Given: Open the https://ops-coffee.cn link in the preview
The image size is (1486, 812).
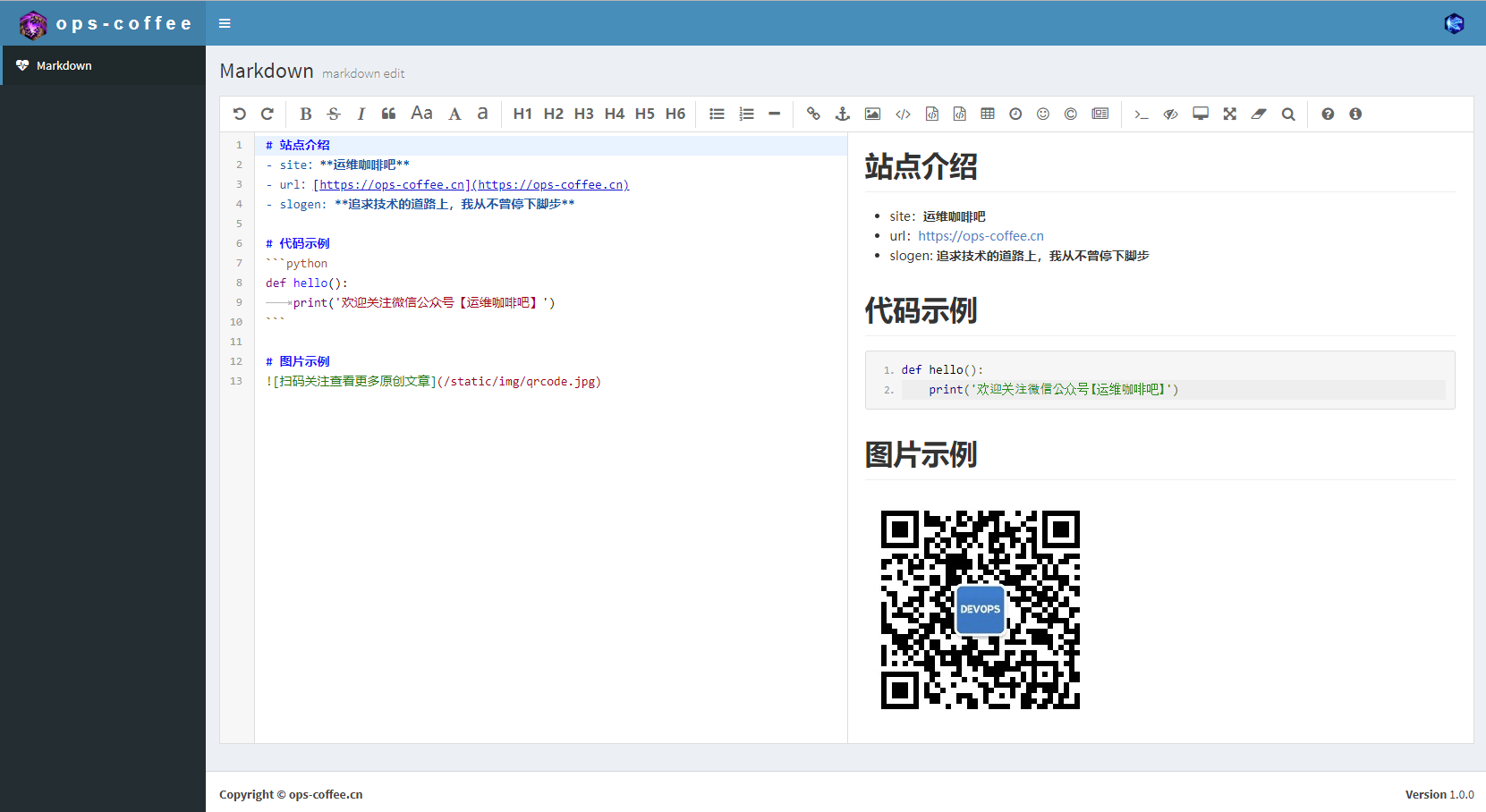Looking at the screenshot, I should coord(981,236).
